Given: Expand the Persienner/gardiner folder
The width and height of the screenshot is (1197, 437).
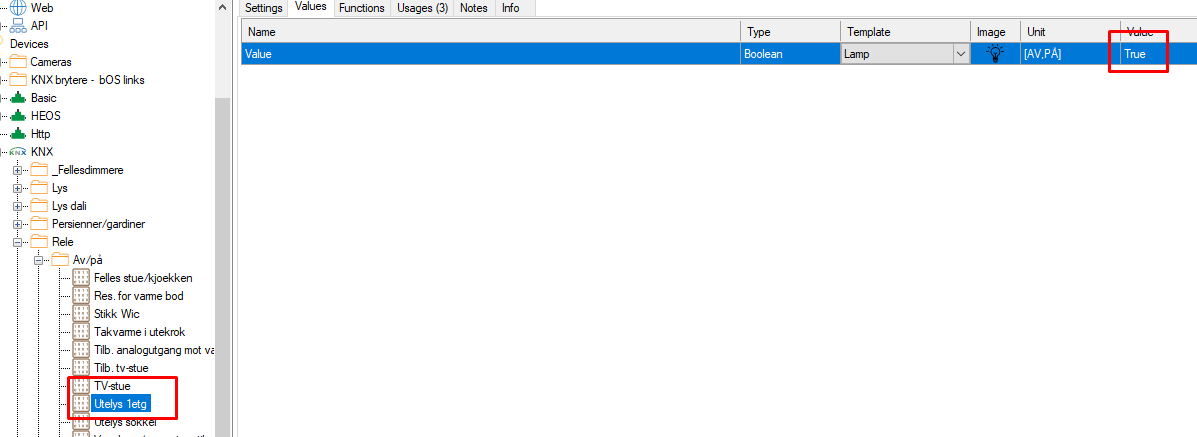Looking at the screenshot, I should 18,224.
